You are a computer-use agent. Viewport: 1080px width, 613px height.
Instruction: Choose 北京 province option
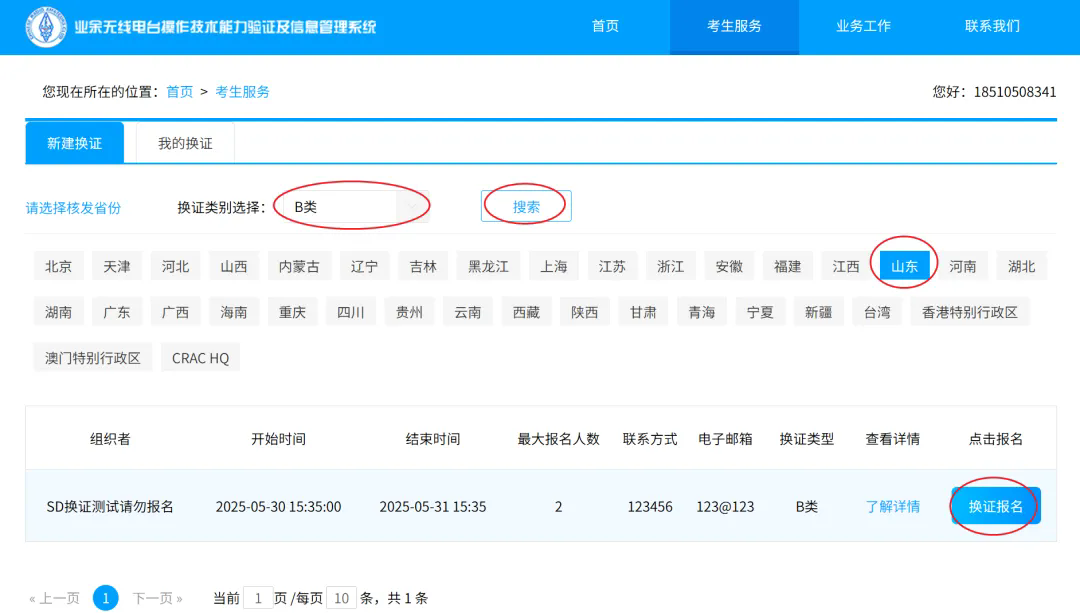click(59, 266)
